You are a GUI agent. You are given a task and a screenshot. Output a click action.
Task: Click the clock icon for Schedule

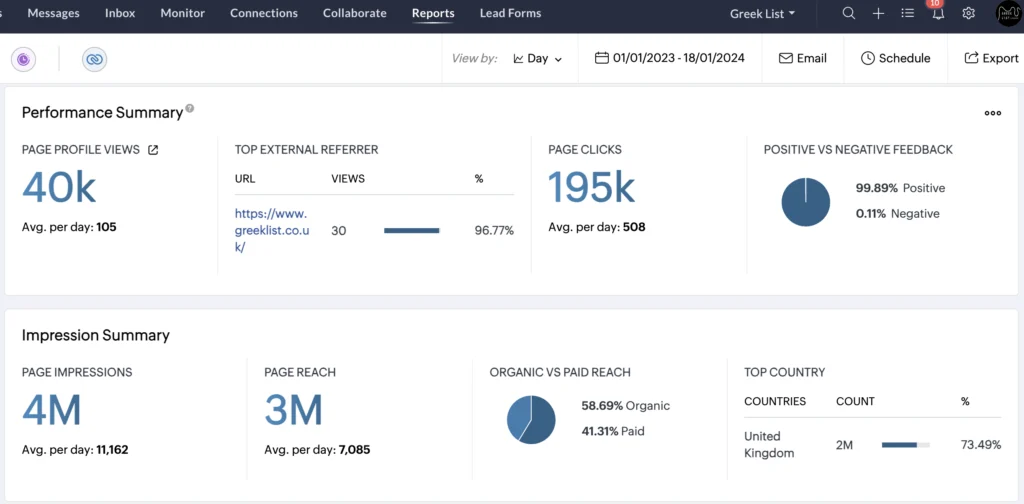[867, 58]
